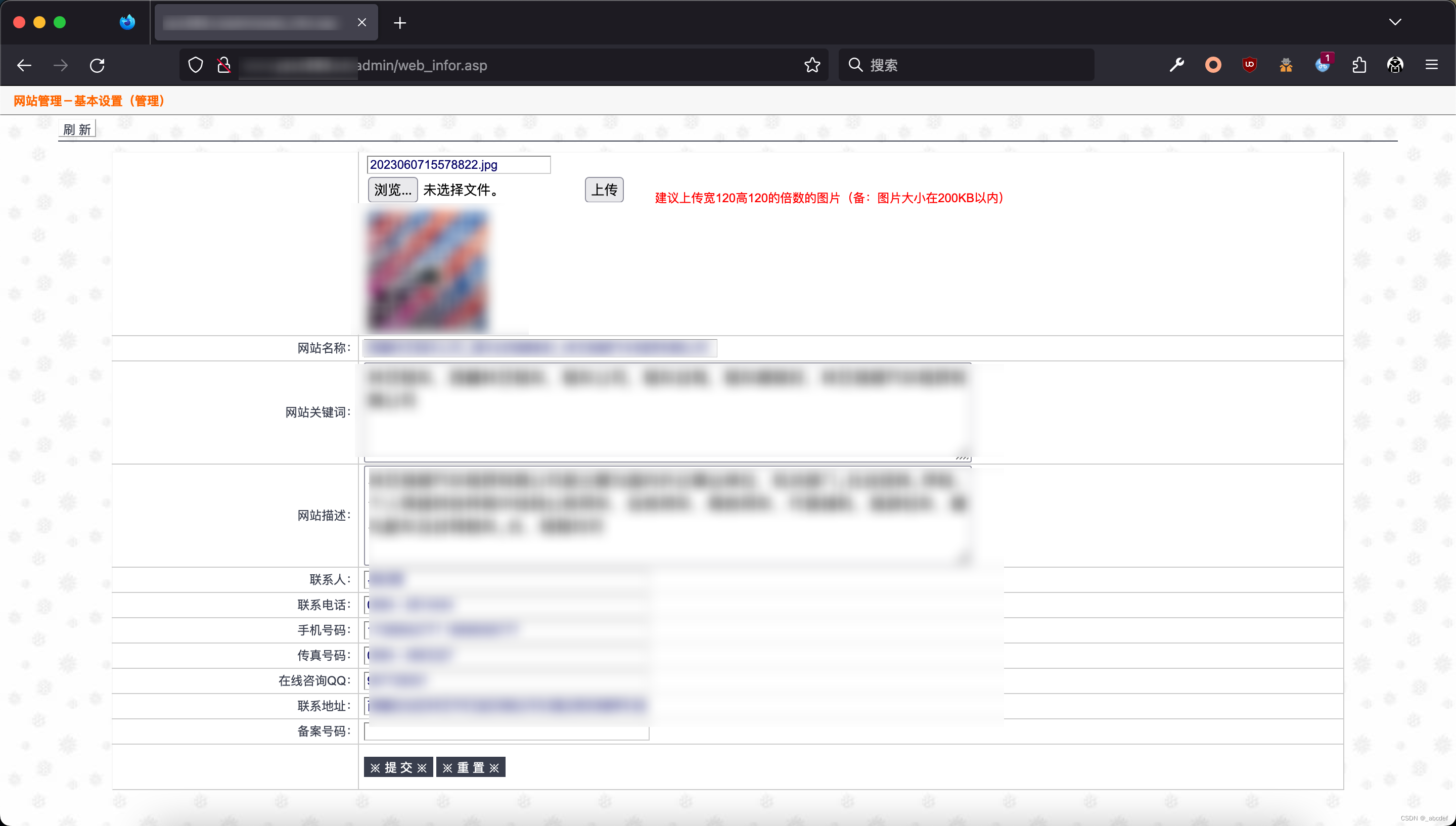Open the wrench developer tools icon
Viewport: 1456px width, 826px height.
coord(1177,65)
